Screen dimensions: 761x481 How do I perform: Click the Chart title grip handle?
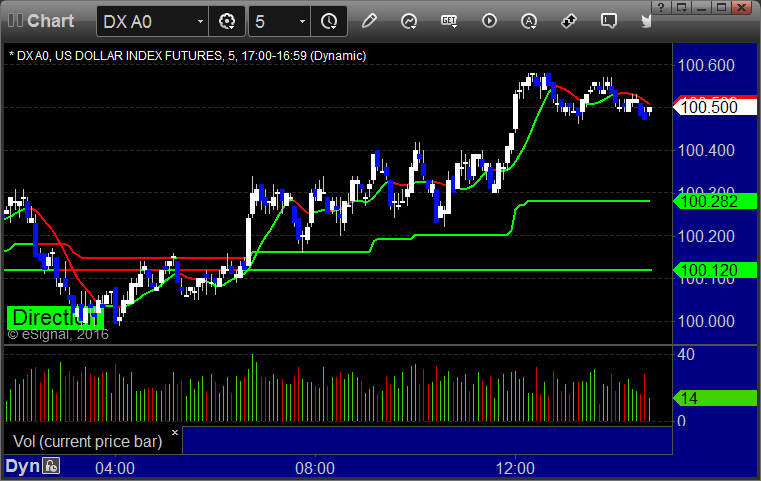pos(15,20)
